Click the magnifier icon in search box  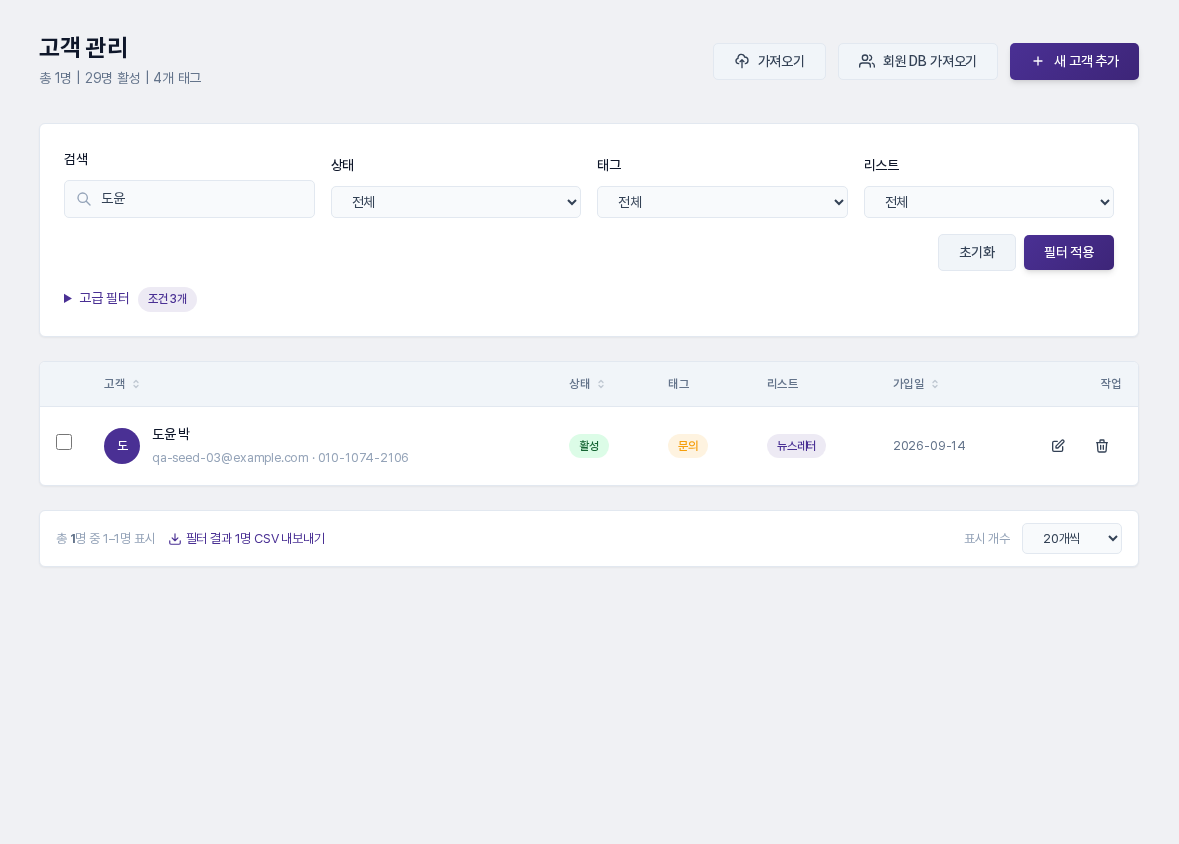[x=84, y=199]
